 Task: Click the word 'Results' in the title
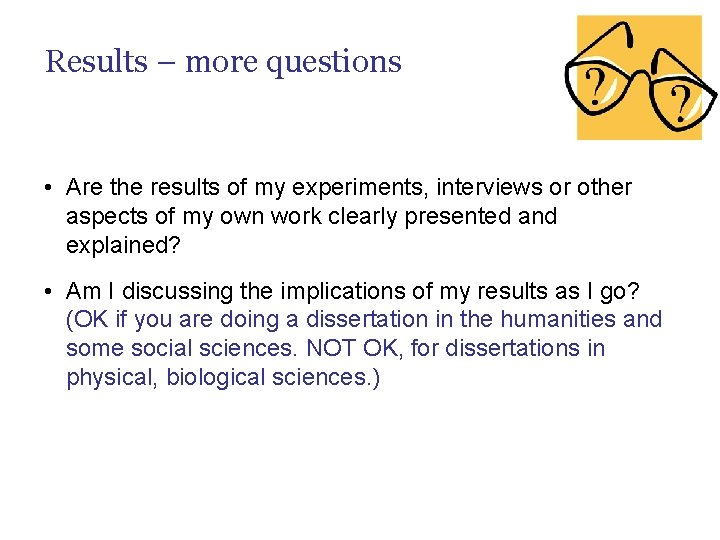point(96,62)
